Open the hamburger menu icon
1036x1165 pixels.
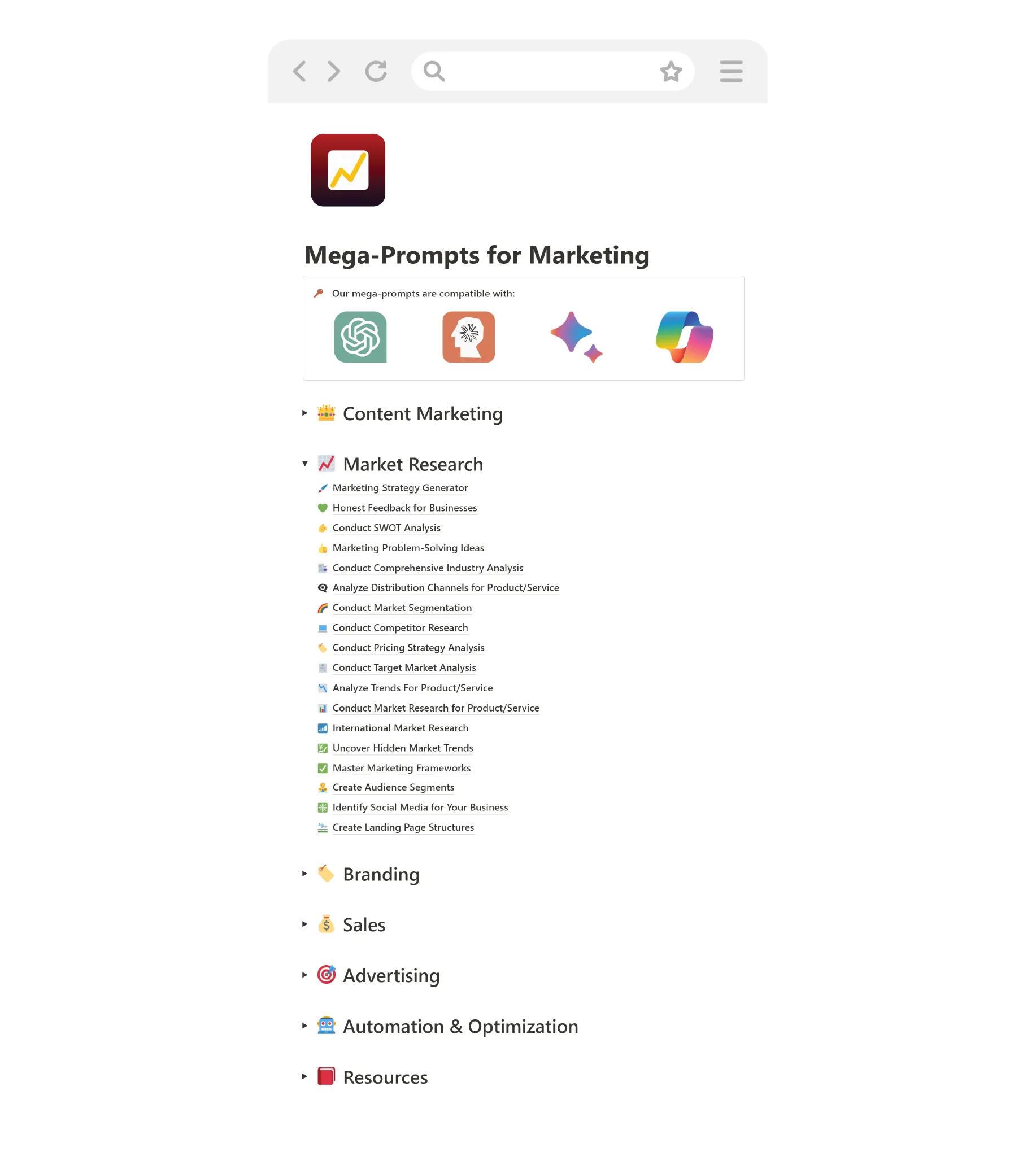(731, 71)
